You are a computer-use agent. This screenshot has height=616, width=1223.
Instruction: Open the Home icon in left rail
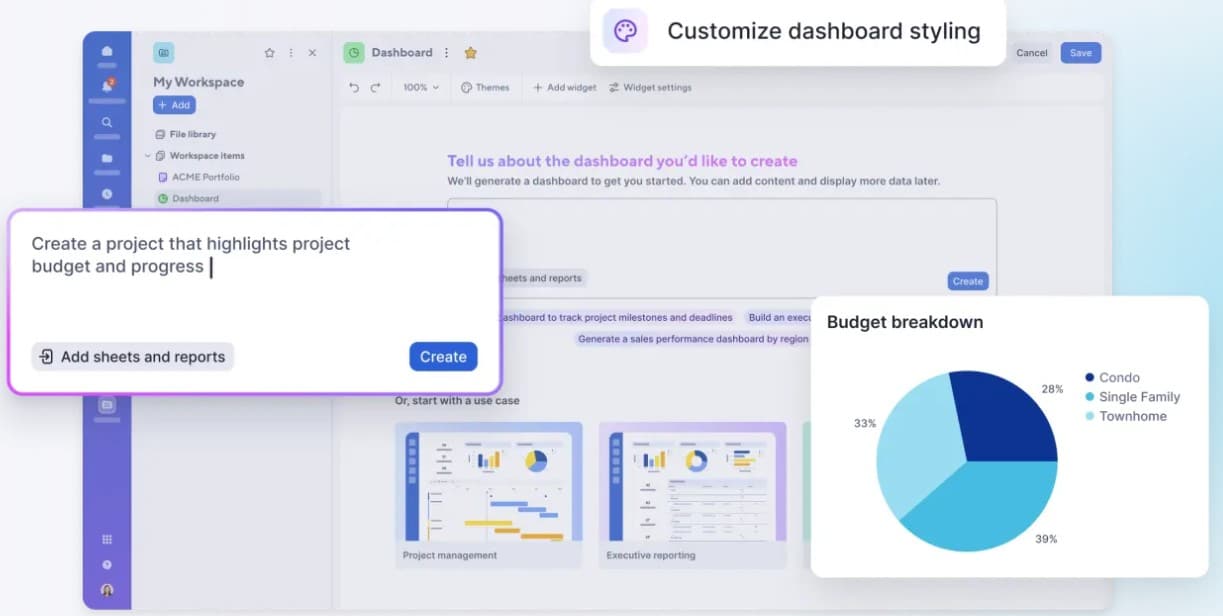pos(107,52)
